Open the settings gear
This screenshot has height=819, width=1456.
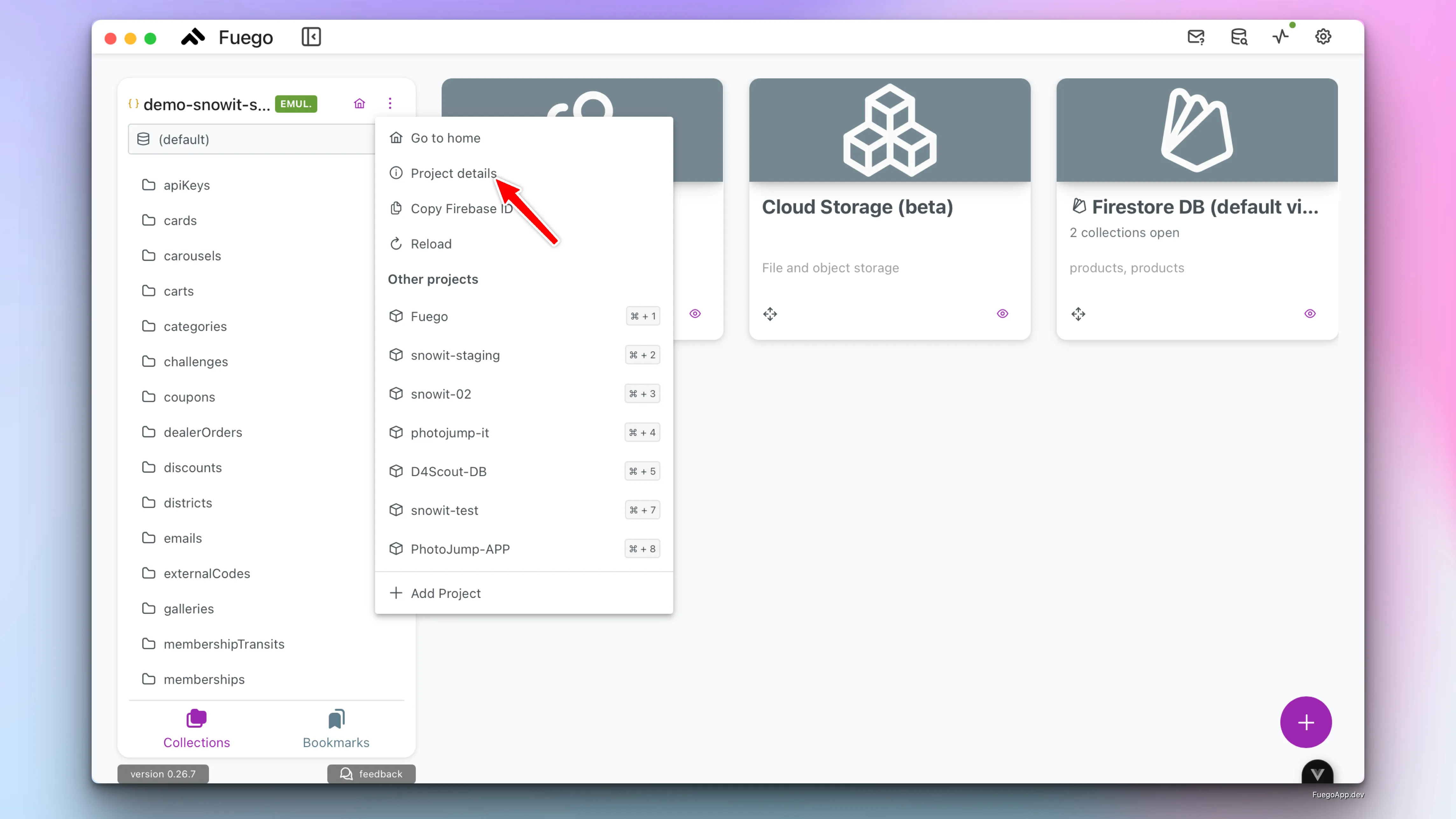(1323, 36)
